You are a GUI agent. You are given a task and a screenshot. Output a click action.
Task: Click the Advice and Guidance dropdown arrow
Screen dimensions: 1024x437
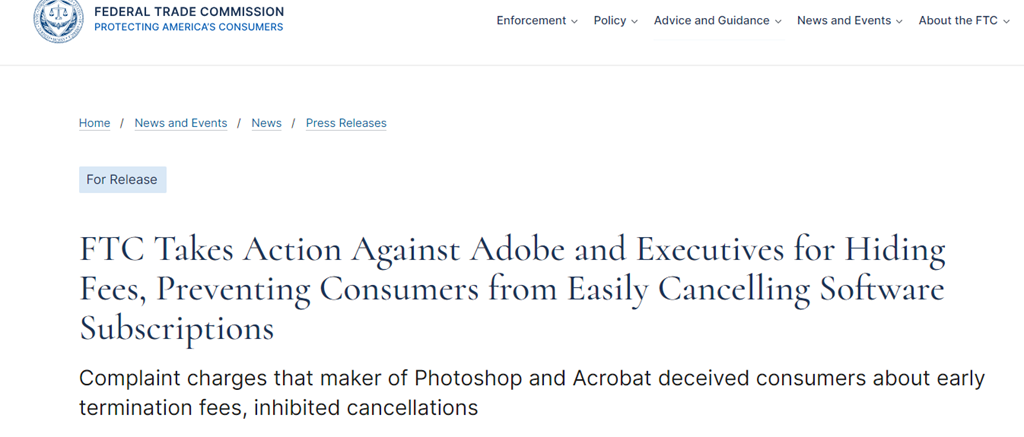(x=777, y=21)
